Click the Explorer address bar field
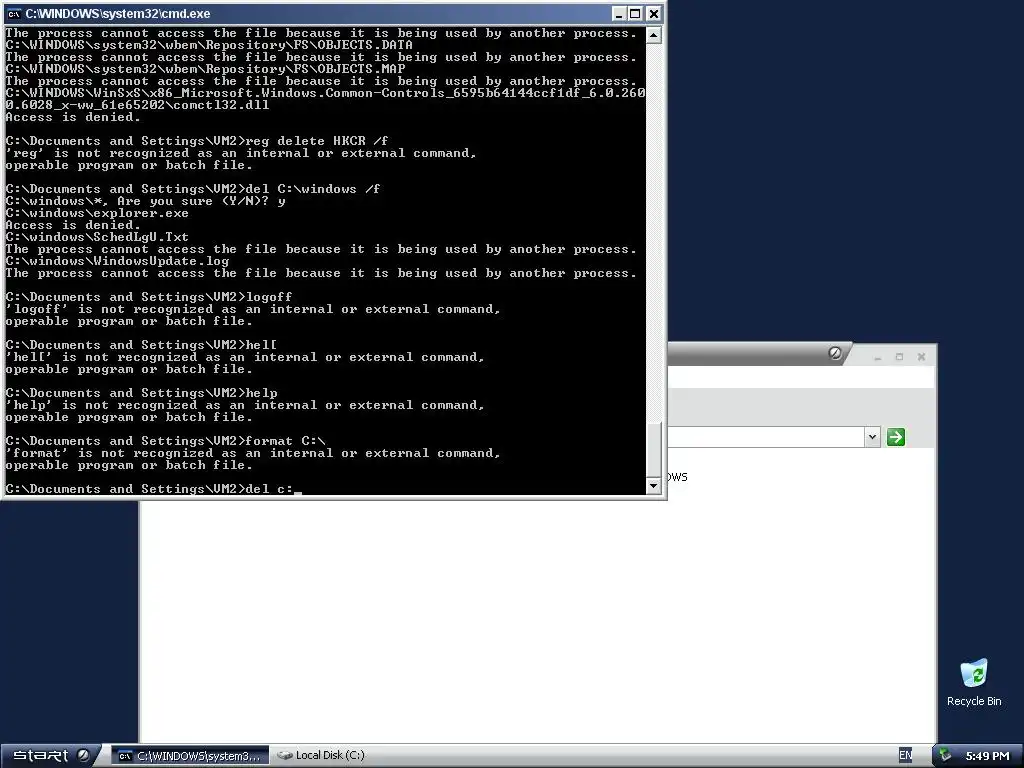This screenshot has height=768, width=1024. (x=767, y=437)
